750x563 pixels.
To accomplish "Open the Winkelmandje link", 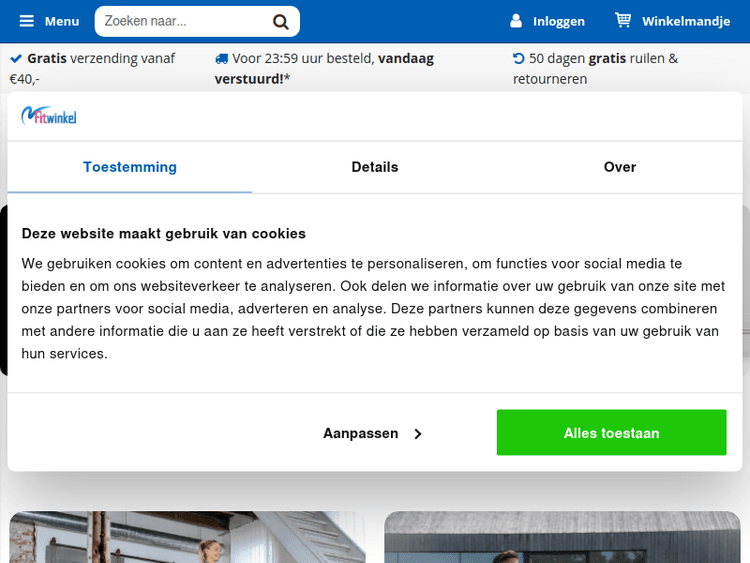I will click(686, 22).
